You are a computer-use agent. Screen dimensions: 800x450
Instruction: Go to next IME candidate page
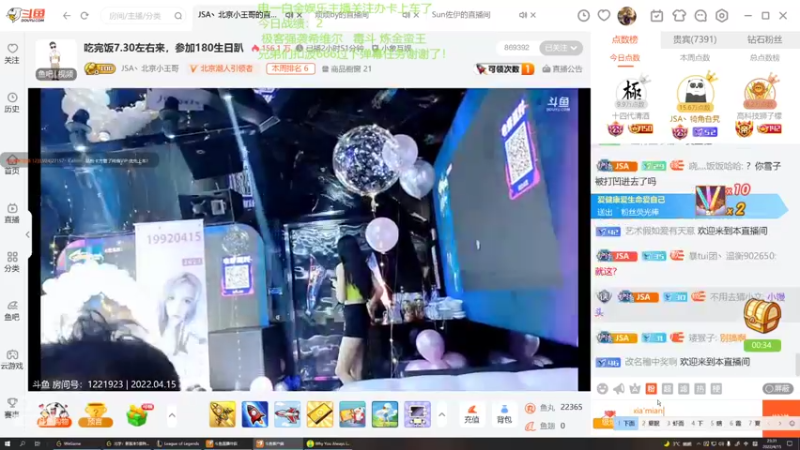point(780,423)
